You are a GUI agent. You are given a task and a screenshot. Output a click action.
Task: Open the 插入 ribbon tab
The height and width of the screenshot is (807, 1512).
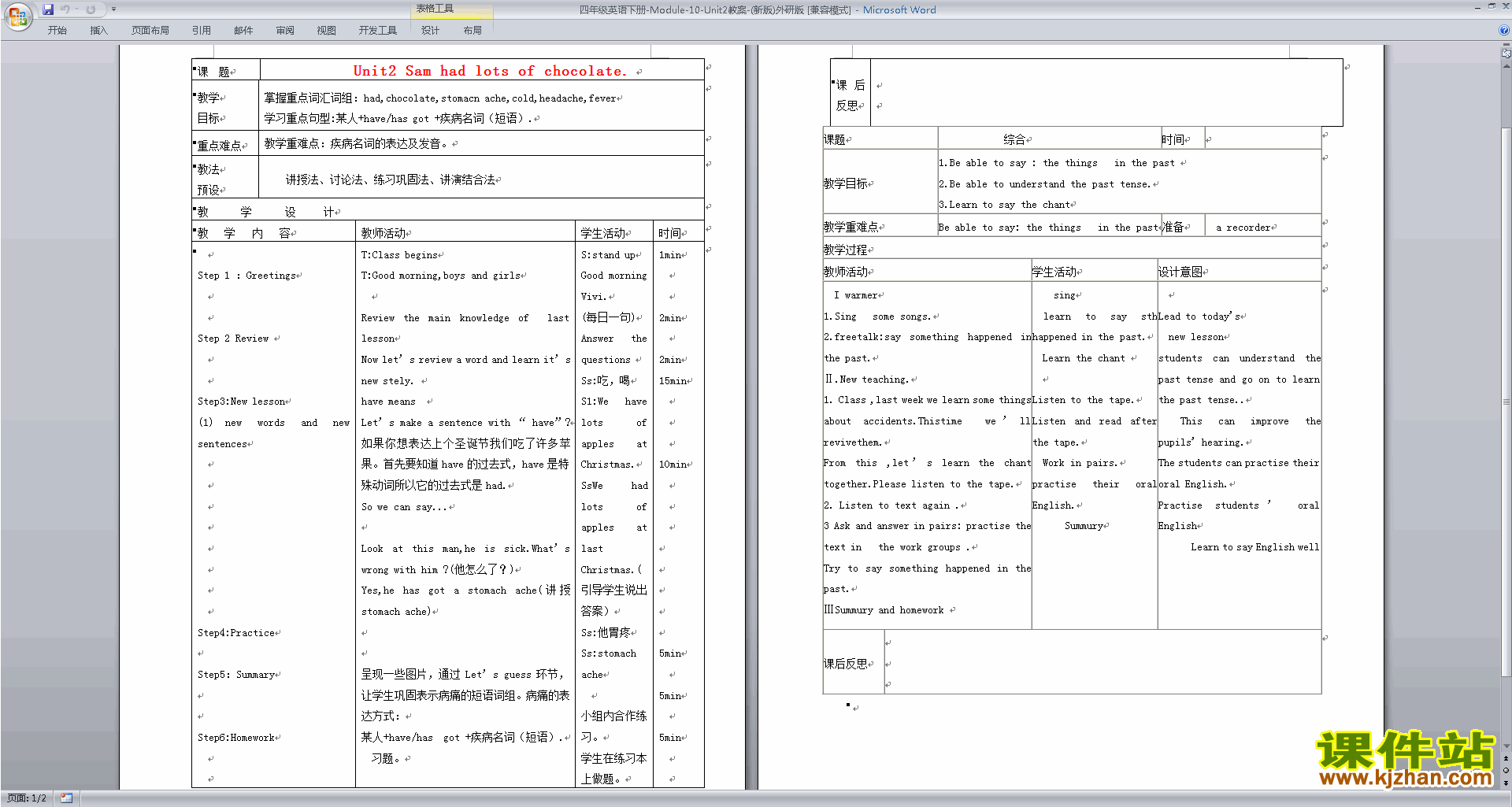point(98,30)
